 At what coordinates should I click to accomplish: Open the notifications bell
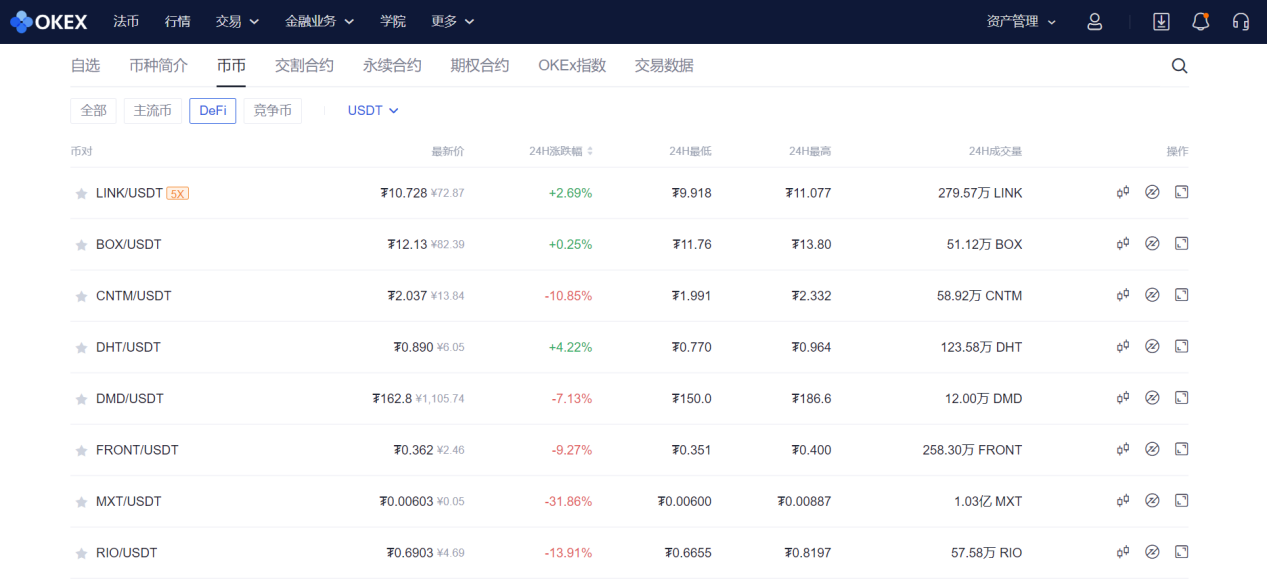(x=1201, y=21)
